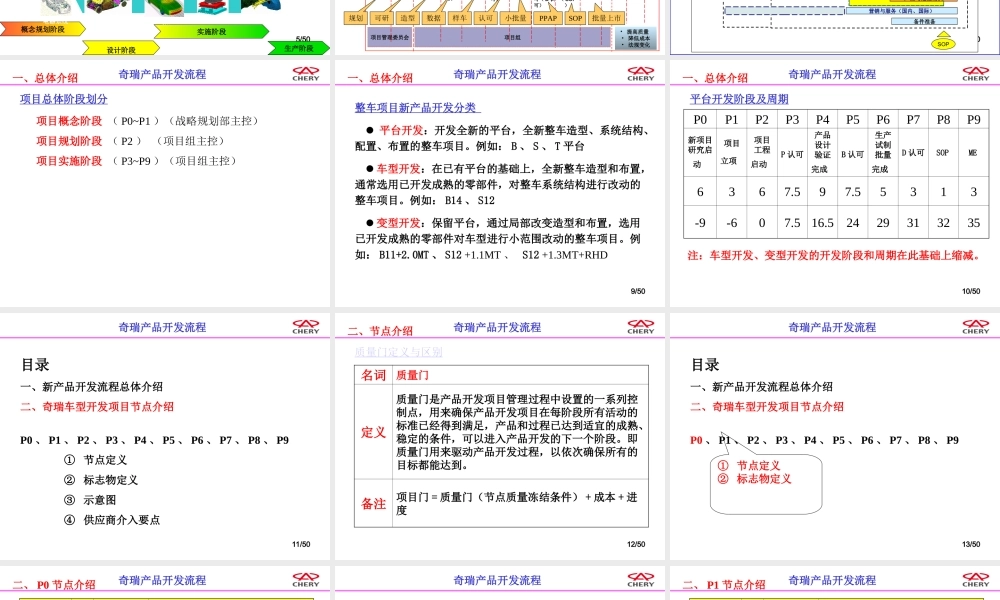Click the 名词 cell in 质量门 table
Screen dimensions: 1000x600
pyautogui.click(x=373, y=375)
